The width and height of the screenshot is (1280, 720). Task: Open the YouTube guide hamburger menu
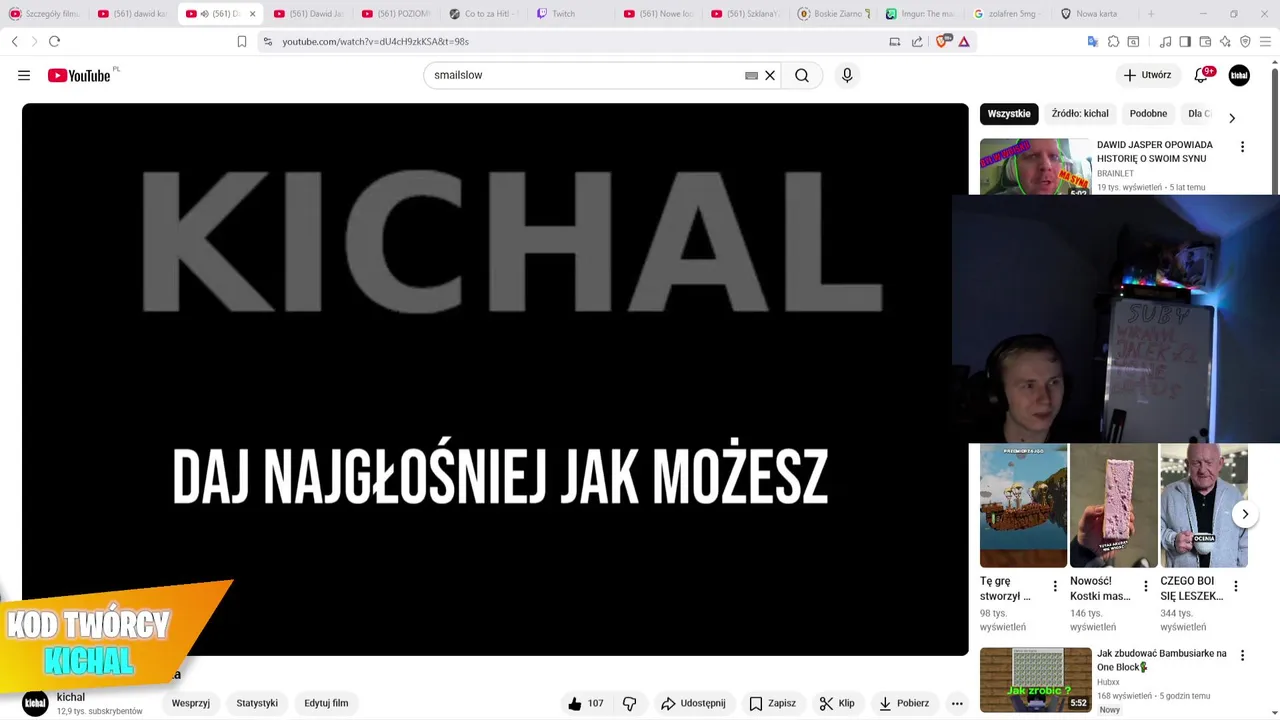24,75
